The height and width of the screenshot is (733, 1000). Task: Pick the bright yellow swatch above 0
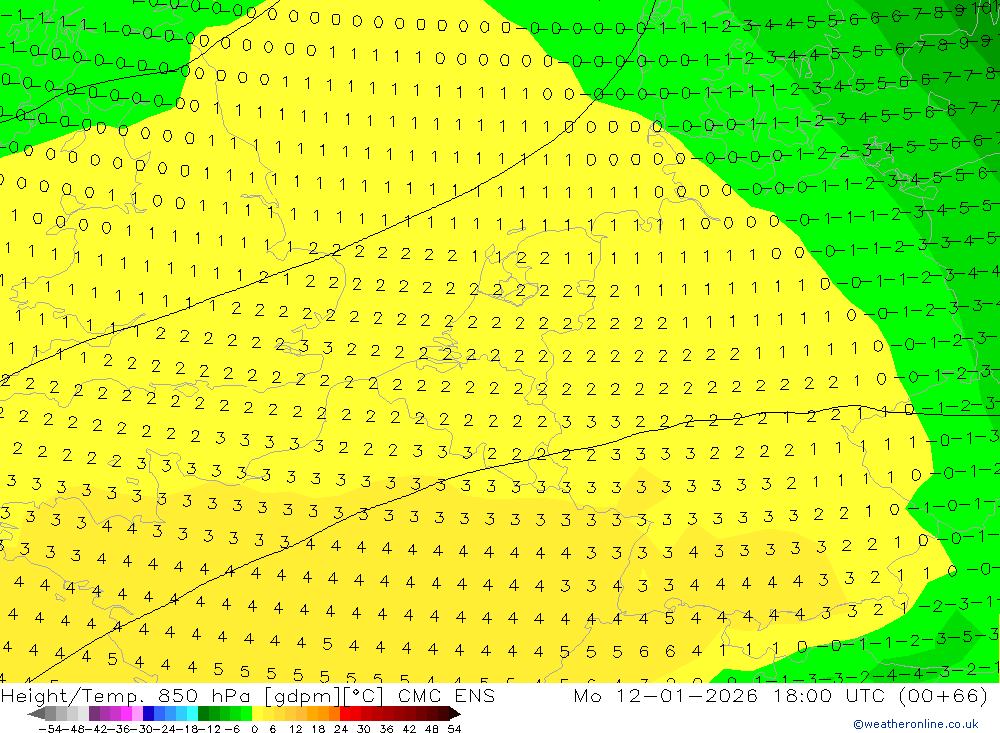pyautogui.click(x=257, y=713)
